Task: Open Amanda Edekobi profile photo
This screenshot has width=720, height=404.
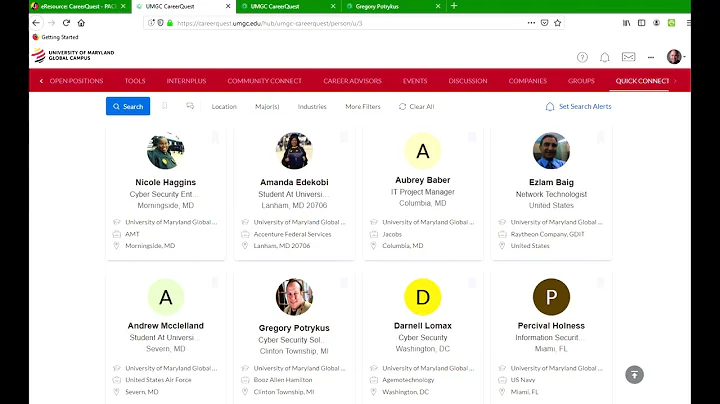Action: coord(294,151)
